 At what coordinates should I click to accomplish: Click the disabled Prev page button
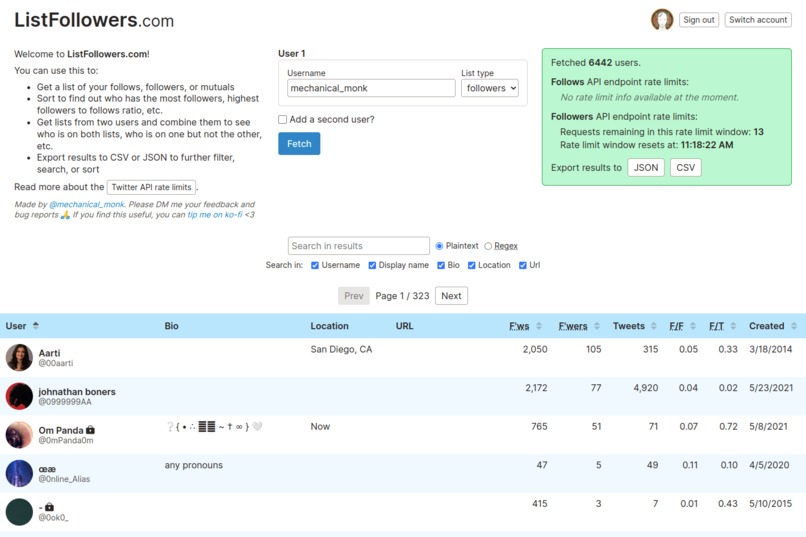pyautogui.click(x=354, y=295)
